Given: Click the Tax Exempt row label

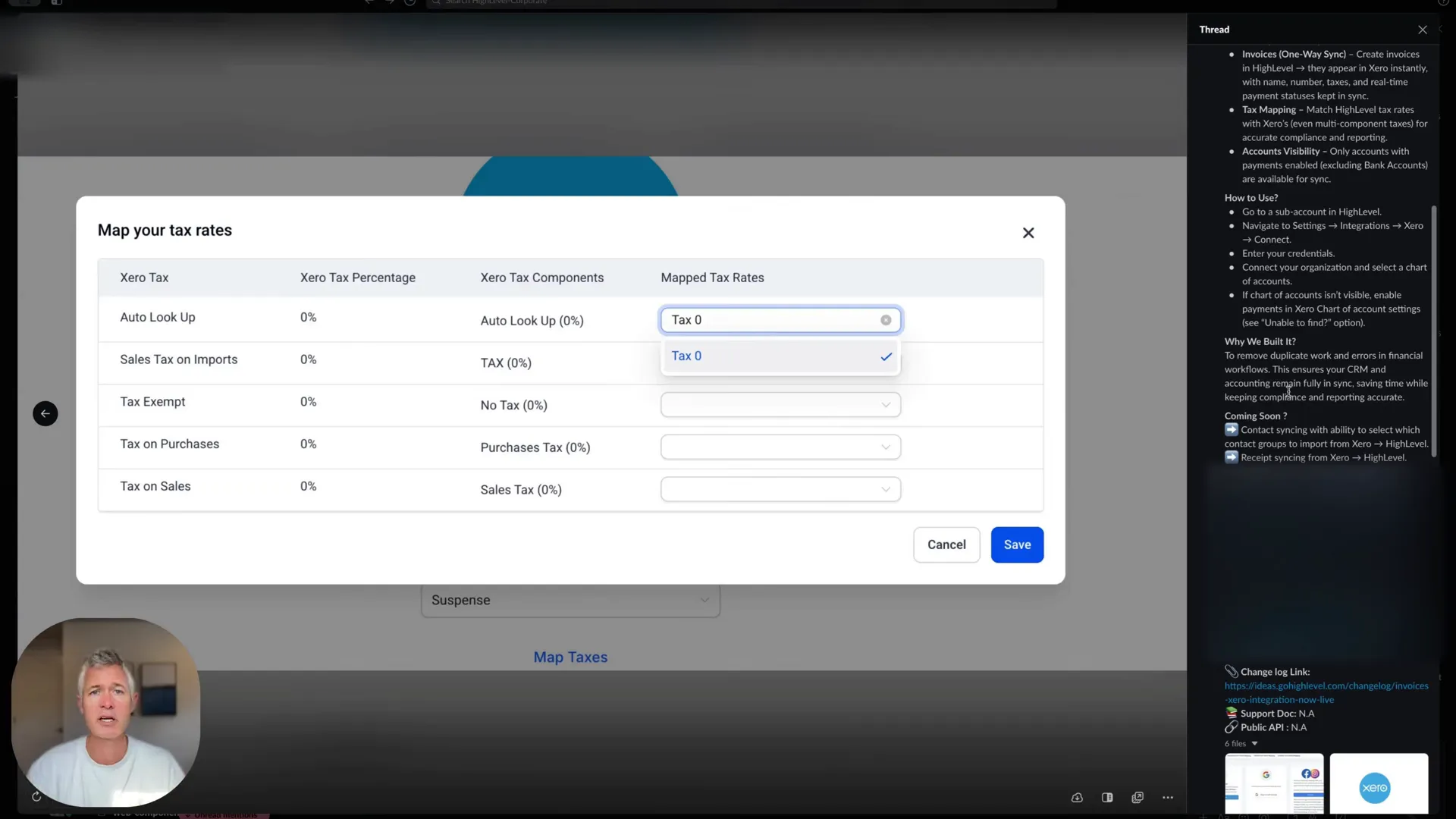Looking at the screenshot, I should pos(152,402).
